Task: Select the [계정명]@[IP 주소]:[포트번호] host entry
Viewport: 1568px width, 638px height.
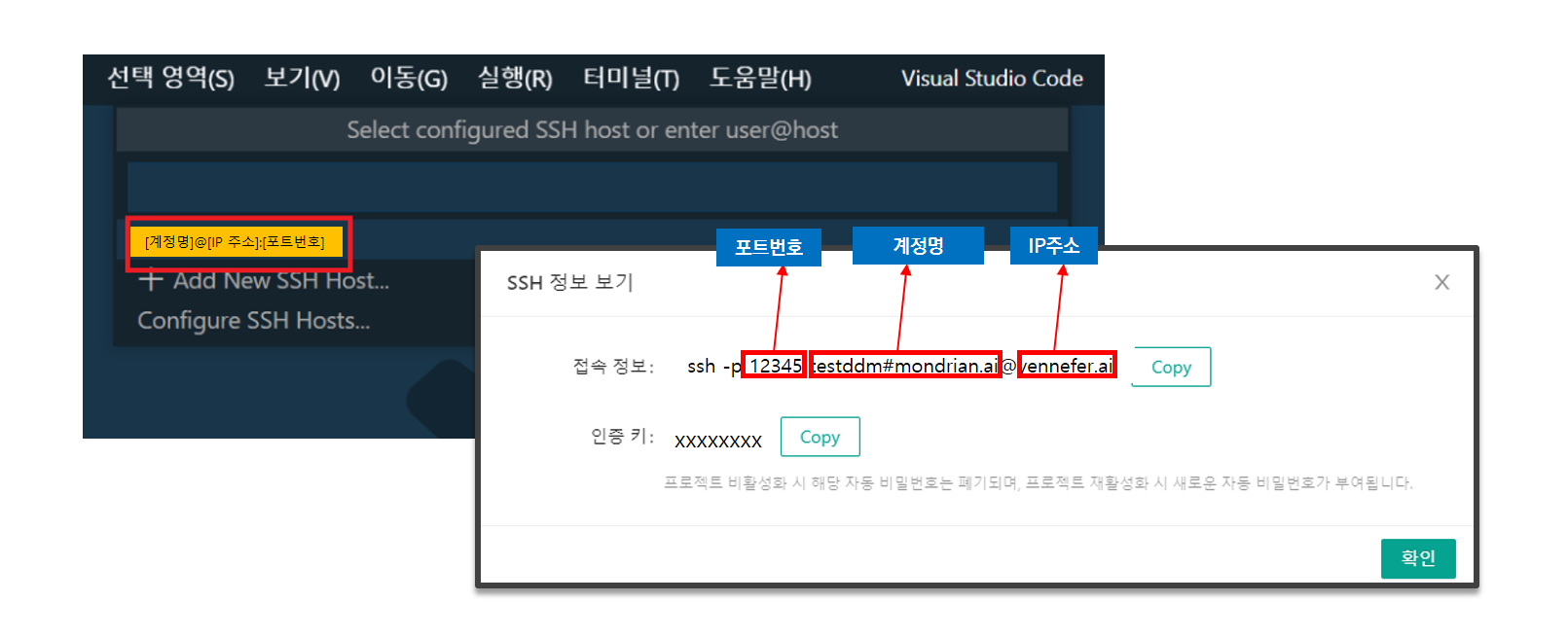Action: tap(237, 242)
